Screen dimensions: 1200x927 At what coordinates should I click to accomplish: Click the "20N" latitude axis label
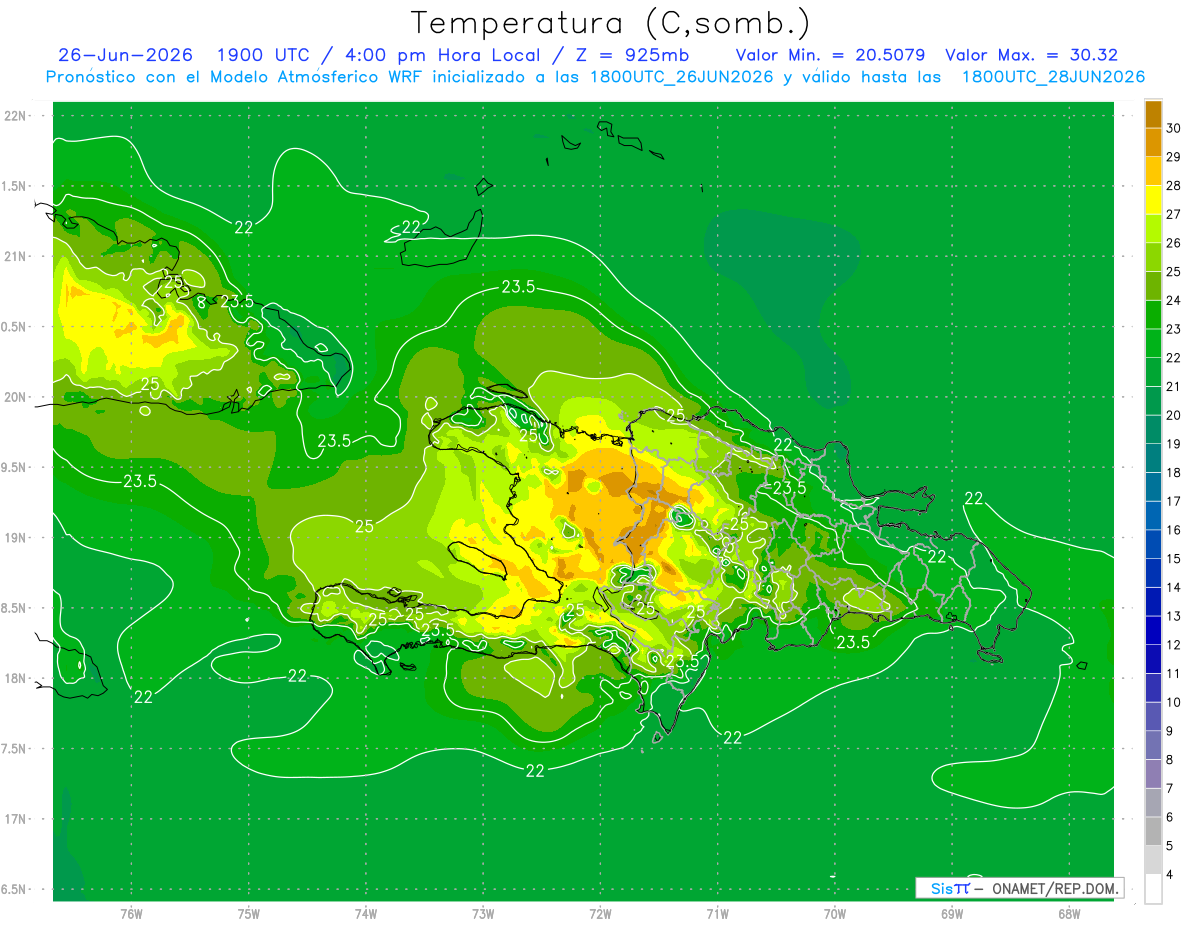pos(16,397)
